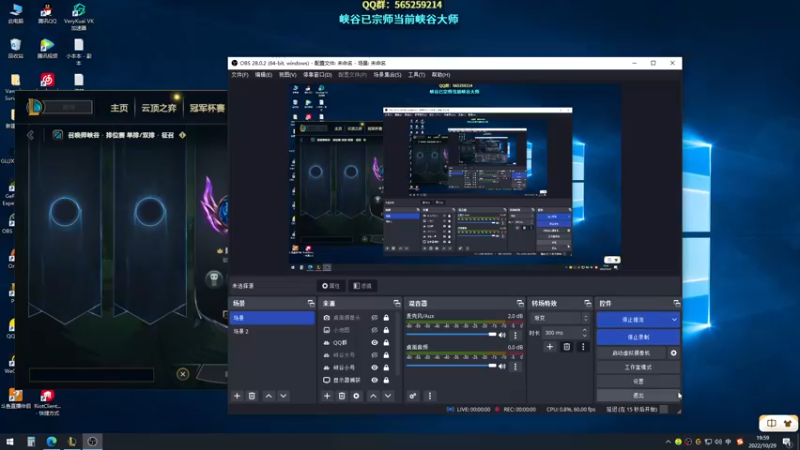Open the 渐变 transition type dropdown
800x450 pixels.
click(x=560, y=318)
